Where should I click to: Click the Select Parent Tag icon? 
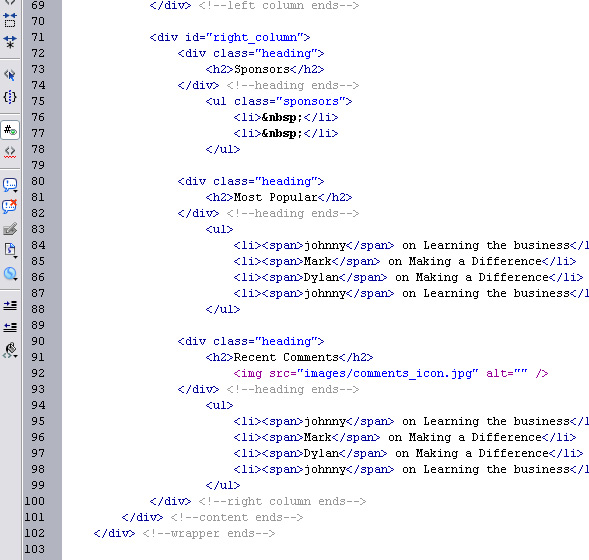(x=10, y=75)
